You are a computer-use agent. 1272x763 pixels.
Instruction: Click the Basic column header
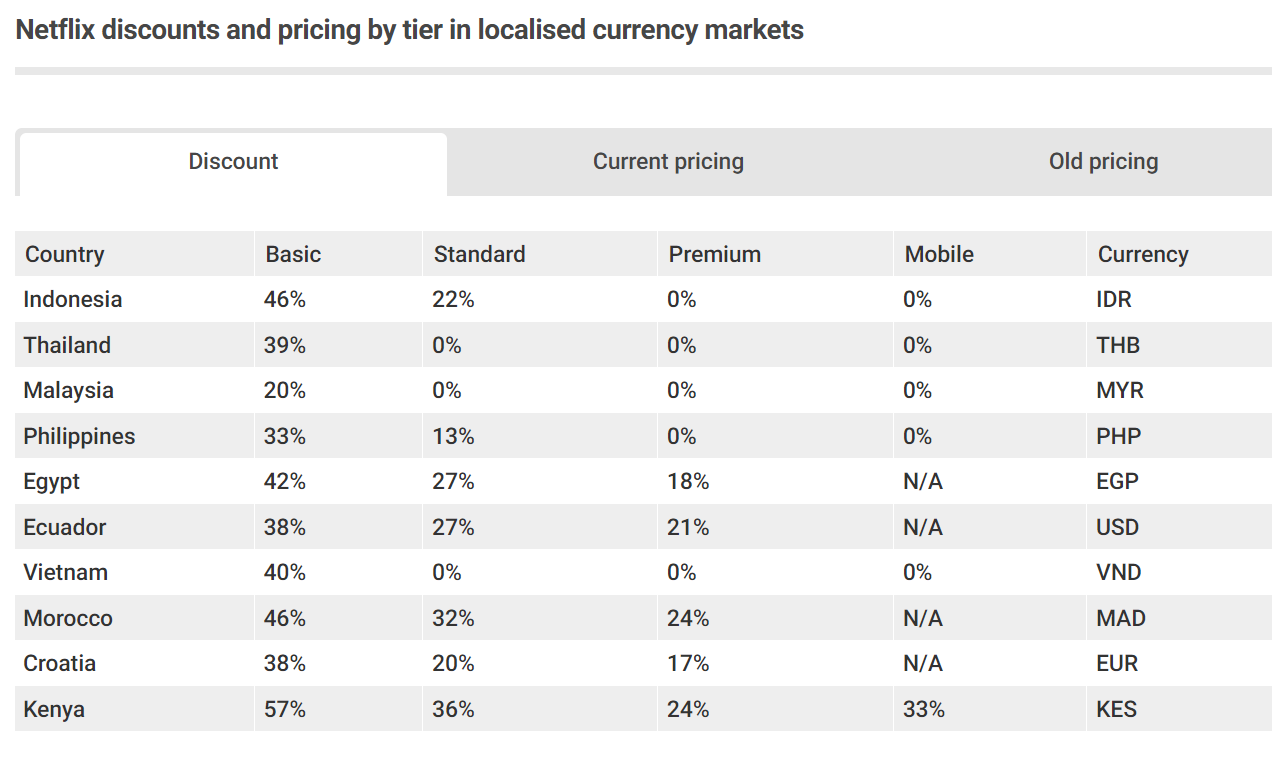293,254
